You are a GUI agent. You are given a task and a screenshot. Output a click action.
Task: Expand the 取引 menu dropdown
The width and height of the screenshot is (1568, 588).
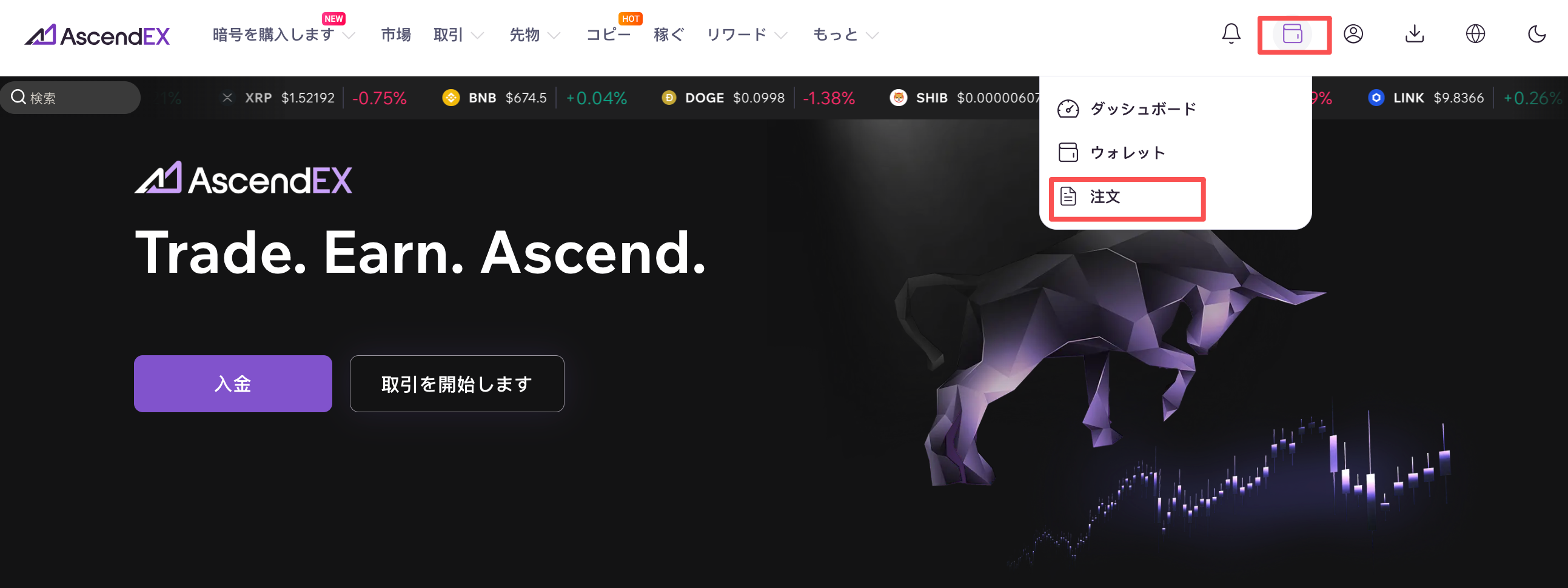point(458,35)
